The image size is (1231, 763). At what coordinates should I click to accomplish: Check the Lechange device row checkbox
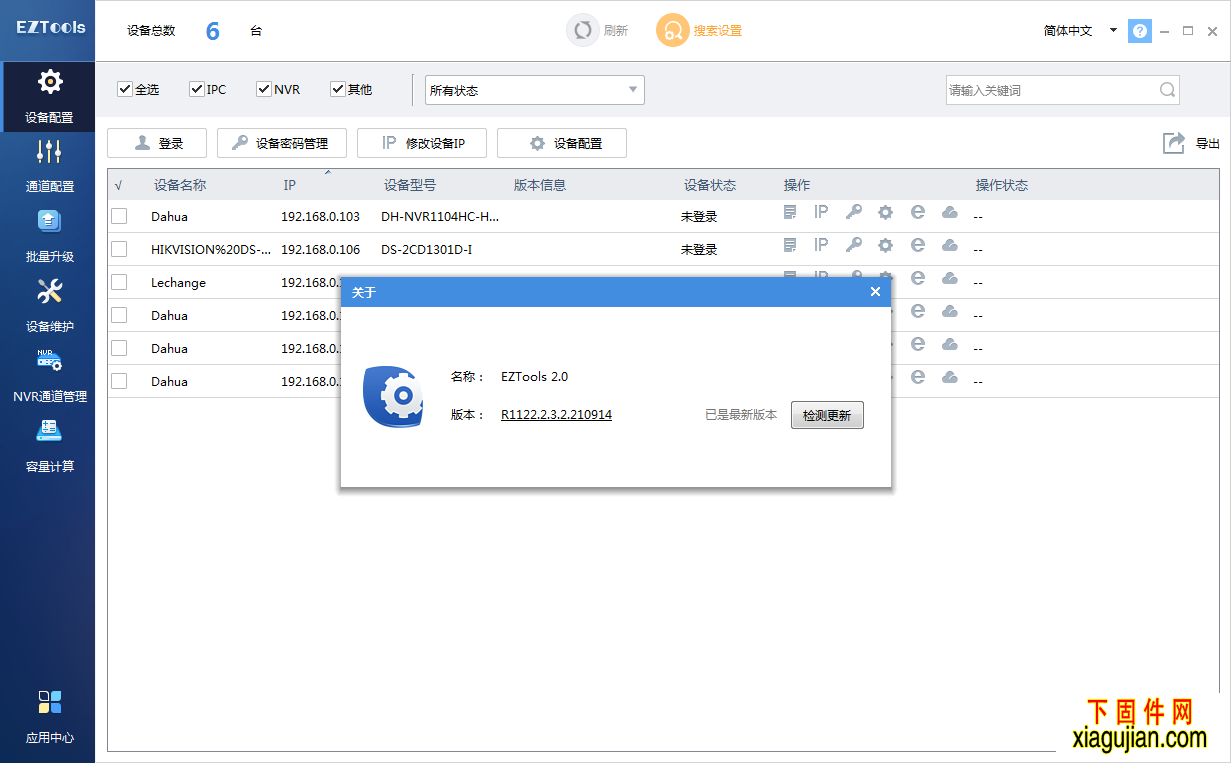tap(119, 282)
